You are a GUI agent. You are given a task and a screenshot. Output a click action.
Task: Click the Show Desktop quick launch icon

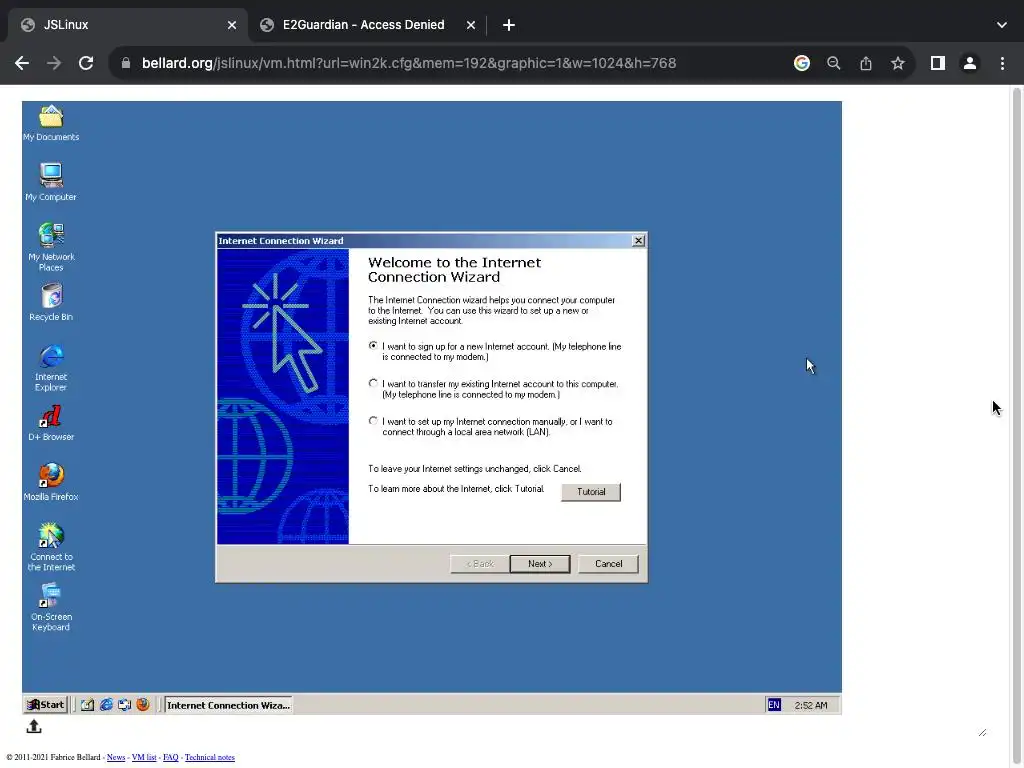(88, 705)
